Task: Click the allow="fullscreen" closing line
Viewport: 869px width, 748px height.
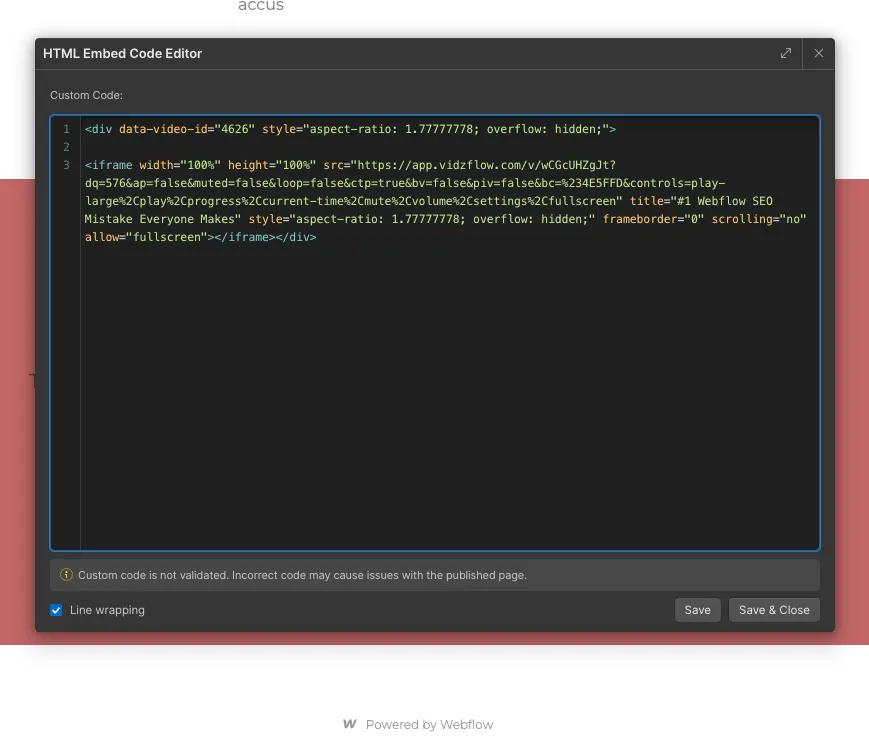Action: tap(201, 237)
